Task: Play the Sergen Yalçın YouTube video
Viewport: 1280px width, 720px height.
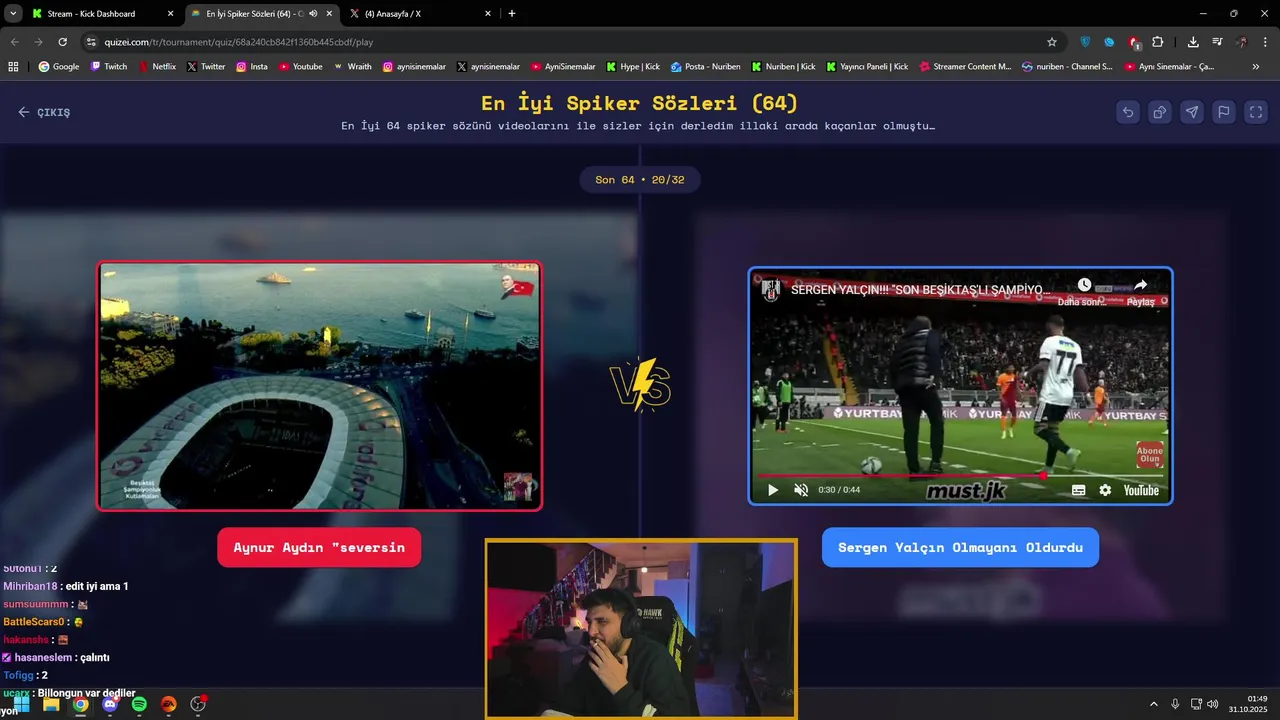Action: 772,490
